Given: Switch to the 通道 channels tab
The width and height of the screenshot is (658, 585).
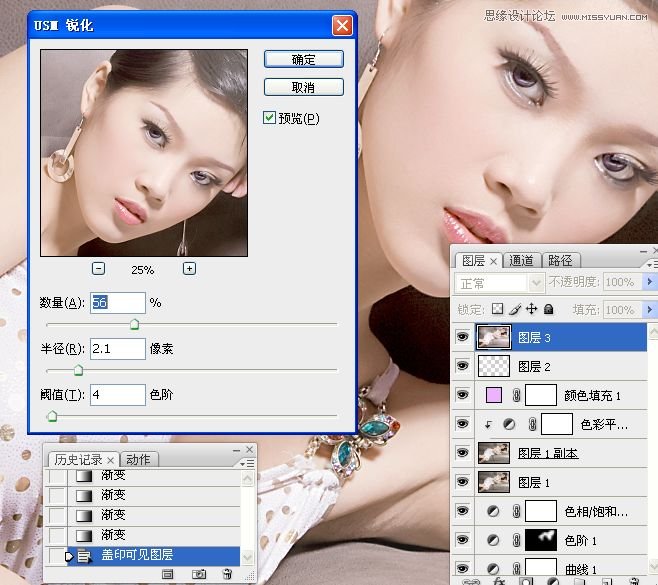Looking at the screenshot, I should click(x=522, y=261).
